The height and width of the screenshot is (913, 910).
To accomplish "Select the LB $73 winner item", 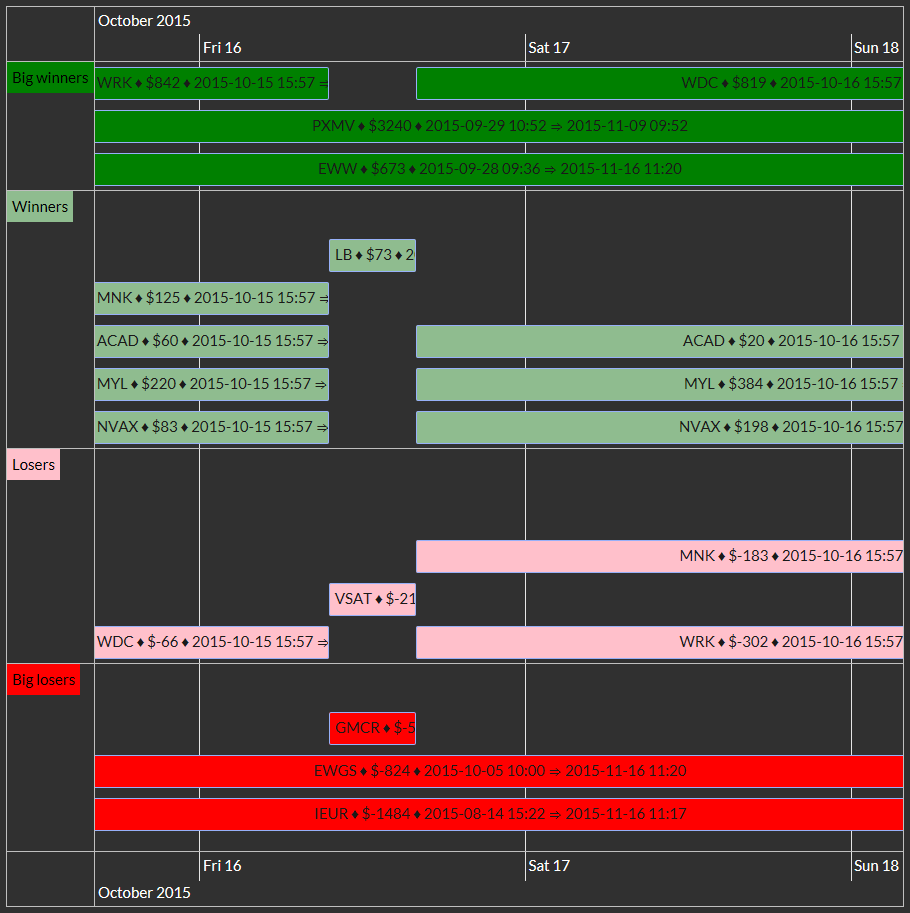I will click(x=373, y=255).
